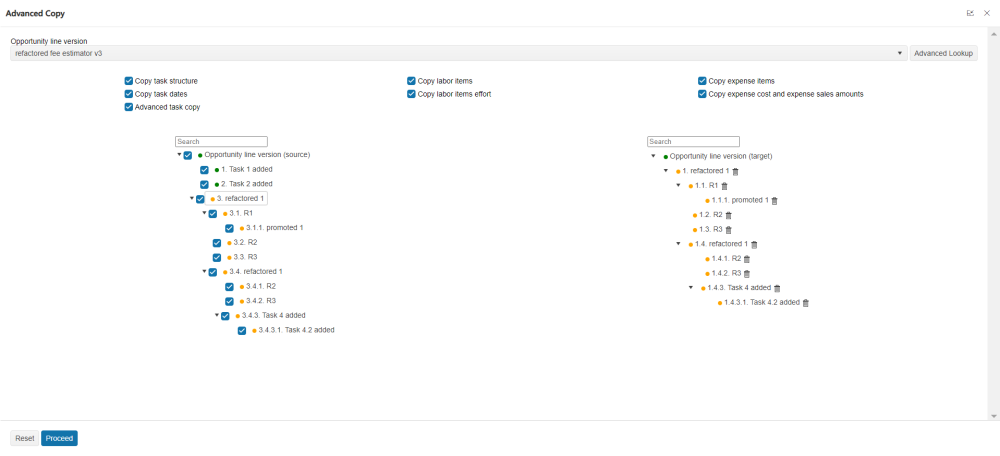Remove target task 1.1.1. promoted 1
The height and width of the screenshot is (456, 1000).
click(x=774, y=200)
